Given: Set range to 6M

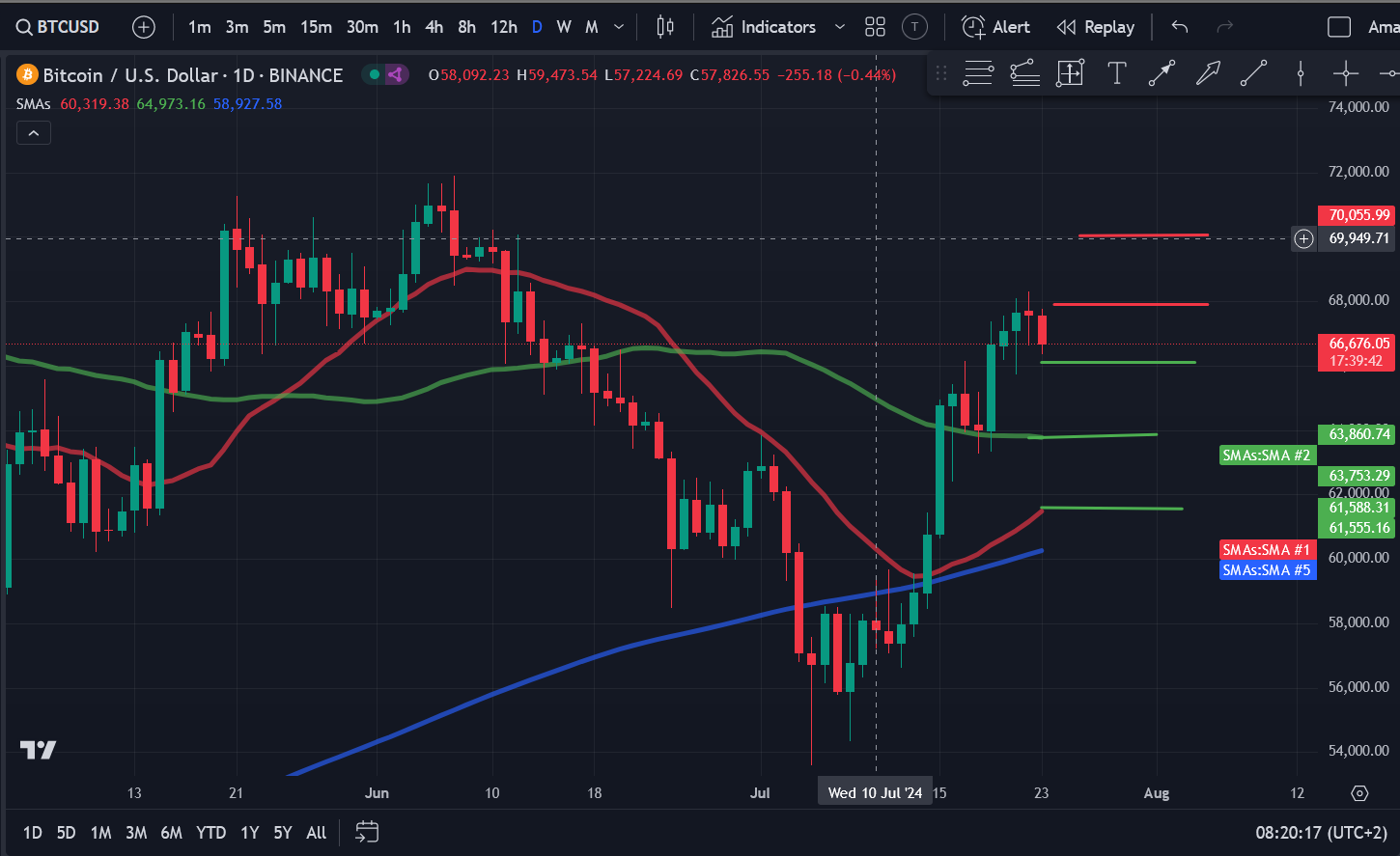Looking at the screenshot, I should tap(171, 832).
